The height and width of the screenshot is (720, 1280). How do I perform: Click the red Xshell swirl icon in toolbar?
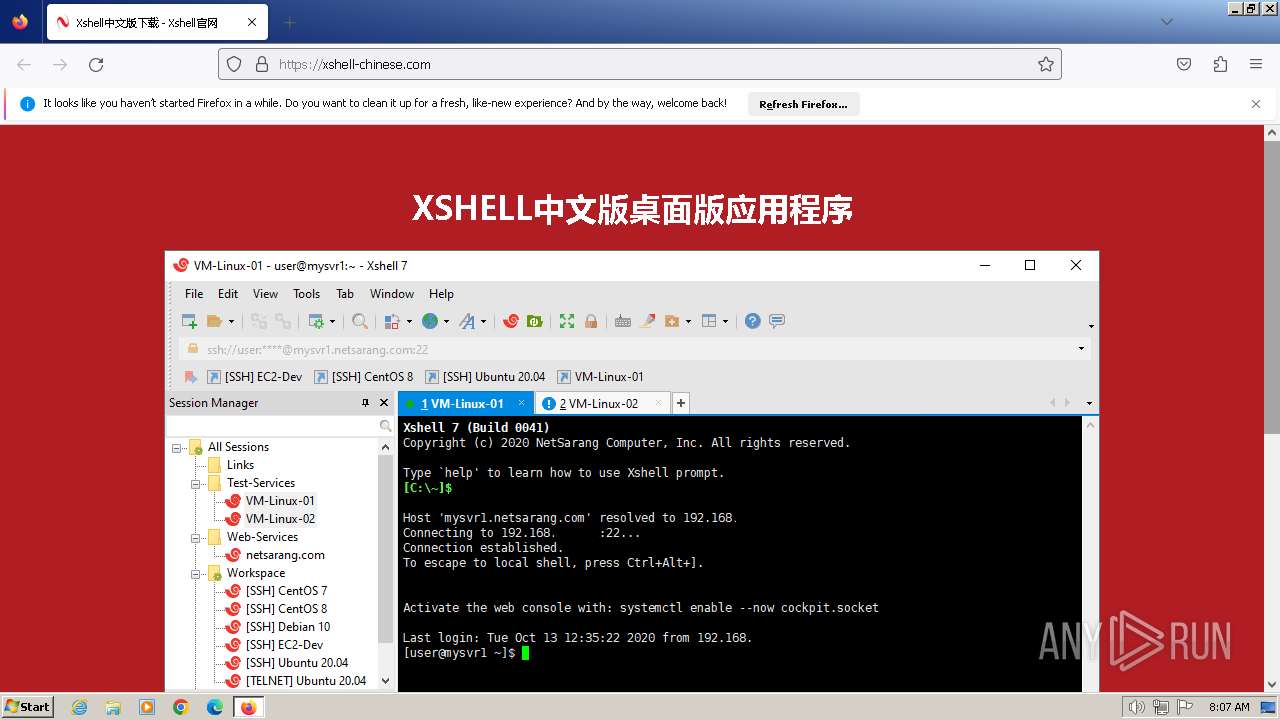point(511,321)
